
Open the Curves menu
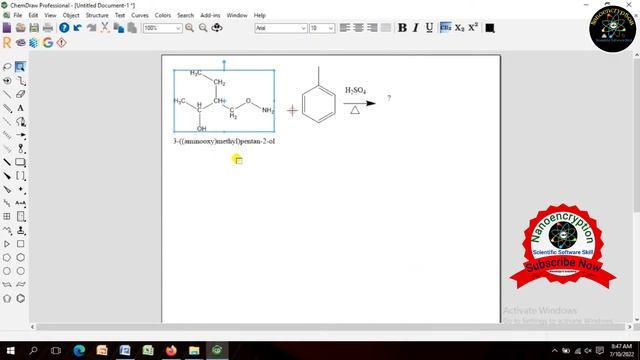[x=140, y=15]
